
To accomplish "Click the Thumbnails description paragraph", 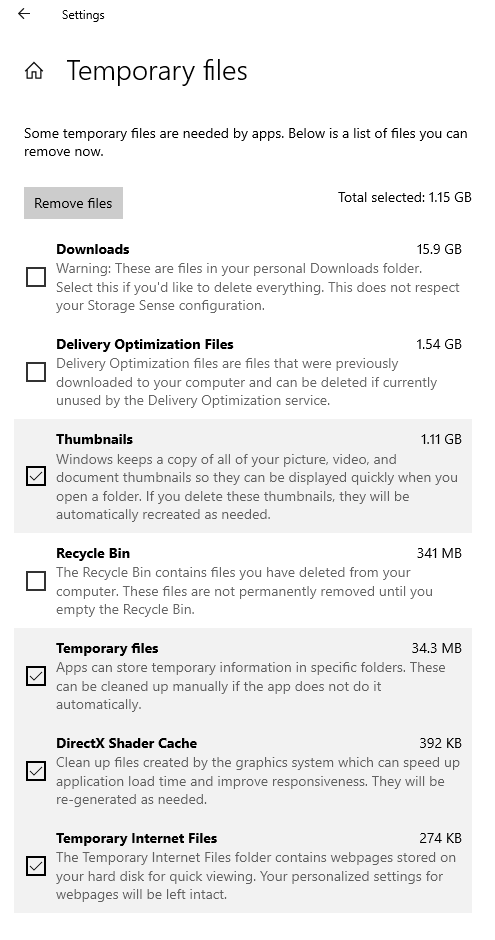I will pyautogui.click(x=257, y=487).
